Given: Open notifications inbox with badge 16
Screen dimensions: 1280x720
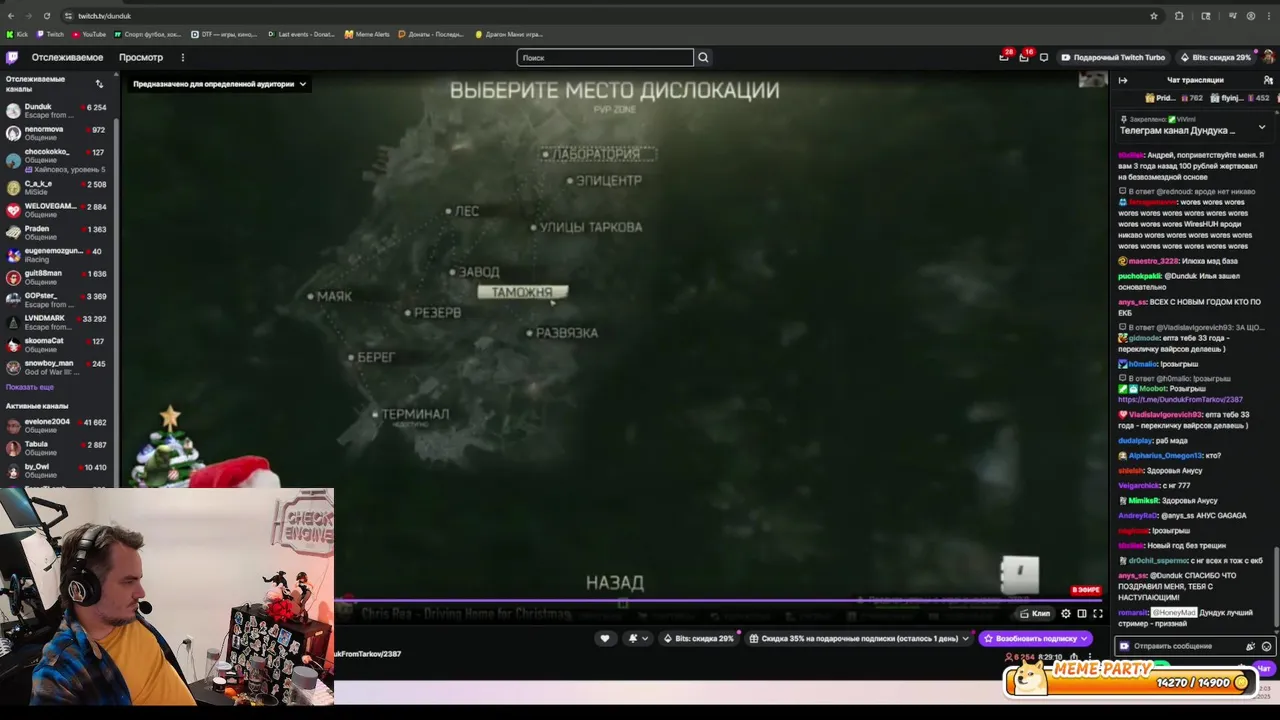Looking at the screenshot, I should tap(1024, 57).
